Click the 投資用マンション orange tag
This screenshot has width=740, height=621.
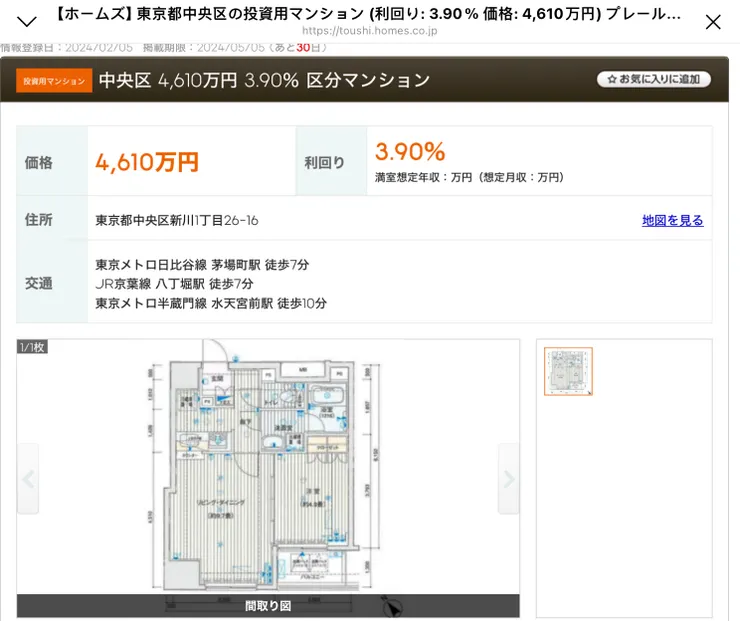[54, 81]
